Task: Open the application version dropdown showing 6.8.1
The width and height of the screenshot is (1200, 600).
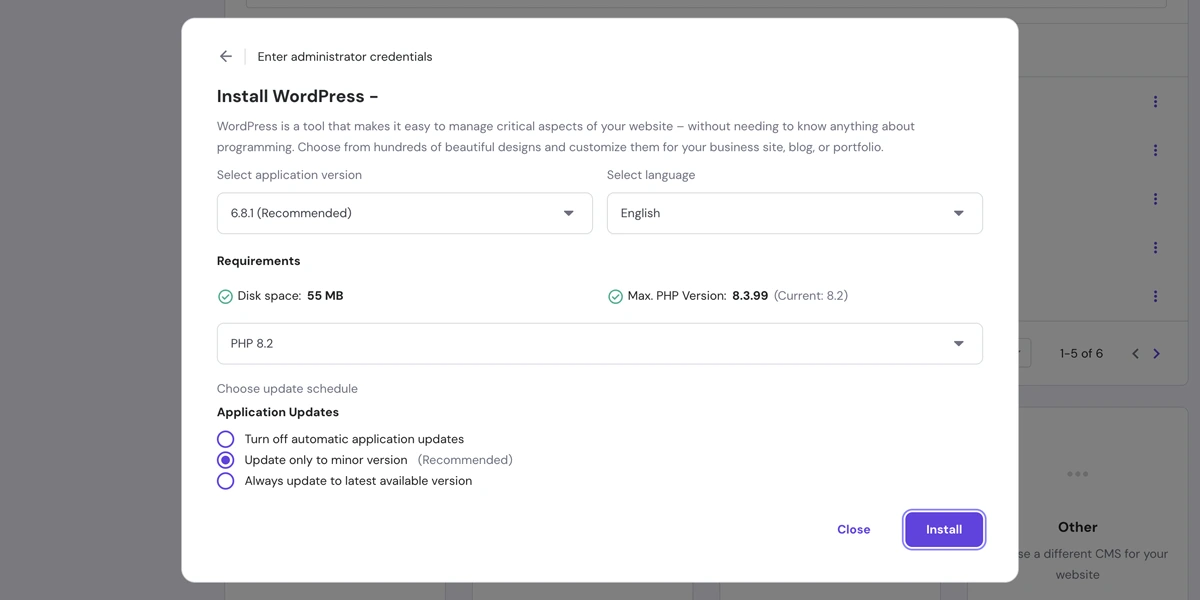Action: [x=405, y=213]
